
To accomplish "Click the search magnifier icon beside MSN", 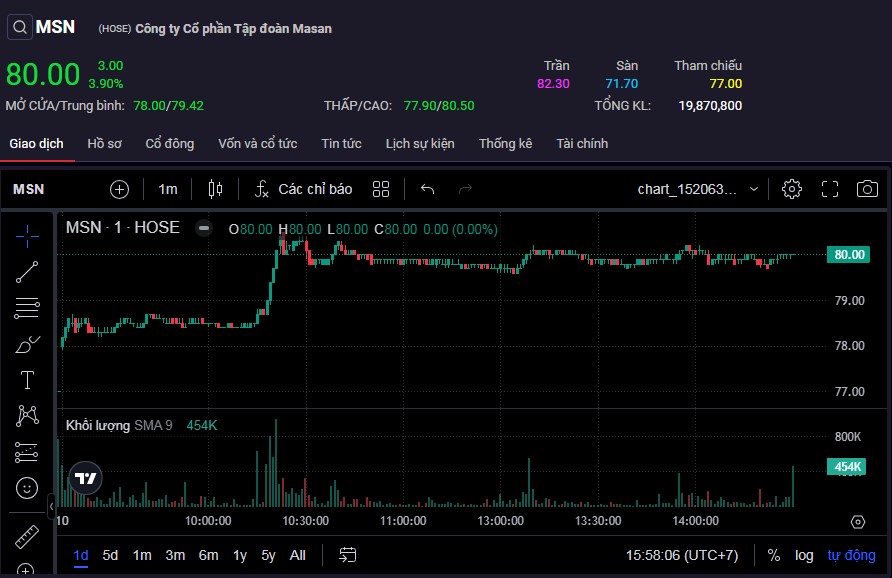I will (19, 27).
